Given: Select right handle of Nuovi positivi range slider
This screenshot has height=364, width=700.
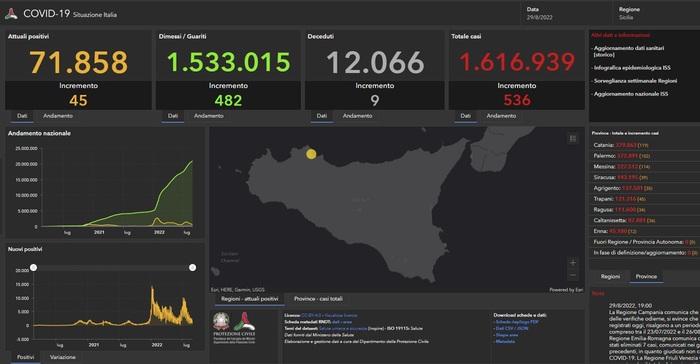Looking at the screenshot, I should click(192, 268).
